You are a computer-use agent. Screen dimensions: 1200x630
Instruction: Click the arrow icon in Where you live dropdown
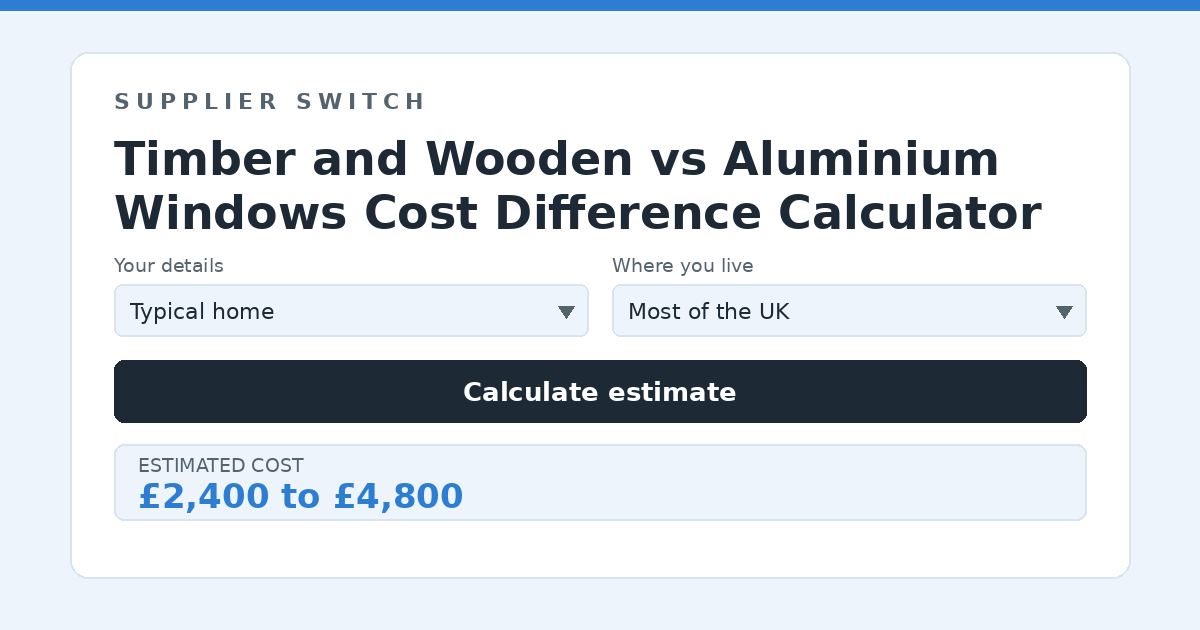tap(1064, 312)
